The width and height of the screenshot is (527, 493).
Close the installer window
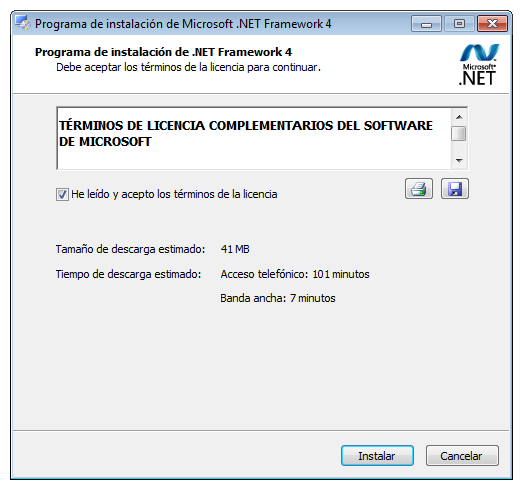[x=492, y=24]
